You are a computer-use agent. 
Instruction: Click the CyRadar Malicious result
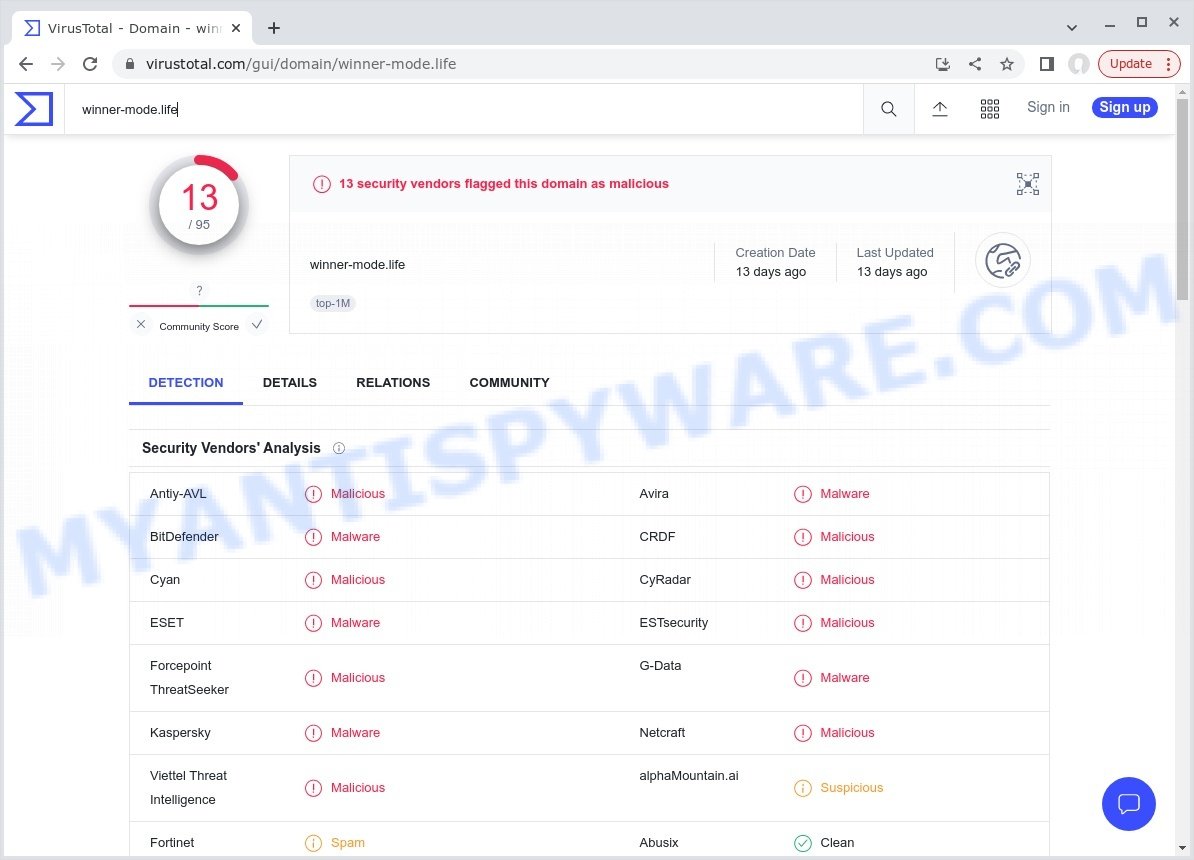pyautogui.click(x=847, y=580)
